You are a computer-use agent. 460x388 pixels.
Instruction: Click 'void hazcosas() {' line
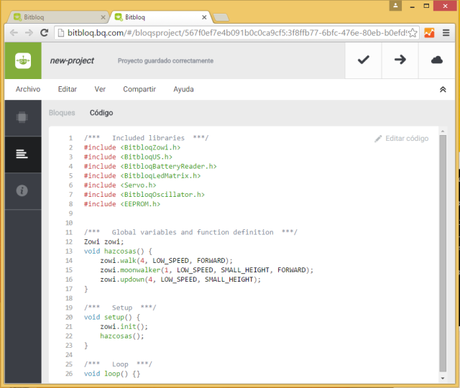point(118,251)
